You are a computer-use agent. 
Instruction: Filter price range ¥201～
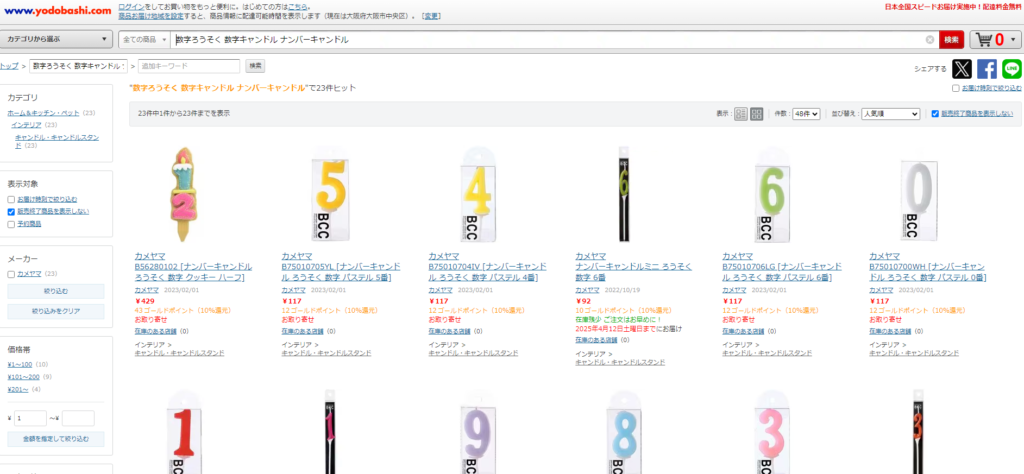point(18,389)
